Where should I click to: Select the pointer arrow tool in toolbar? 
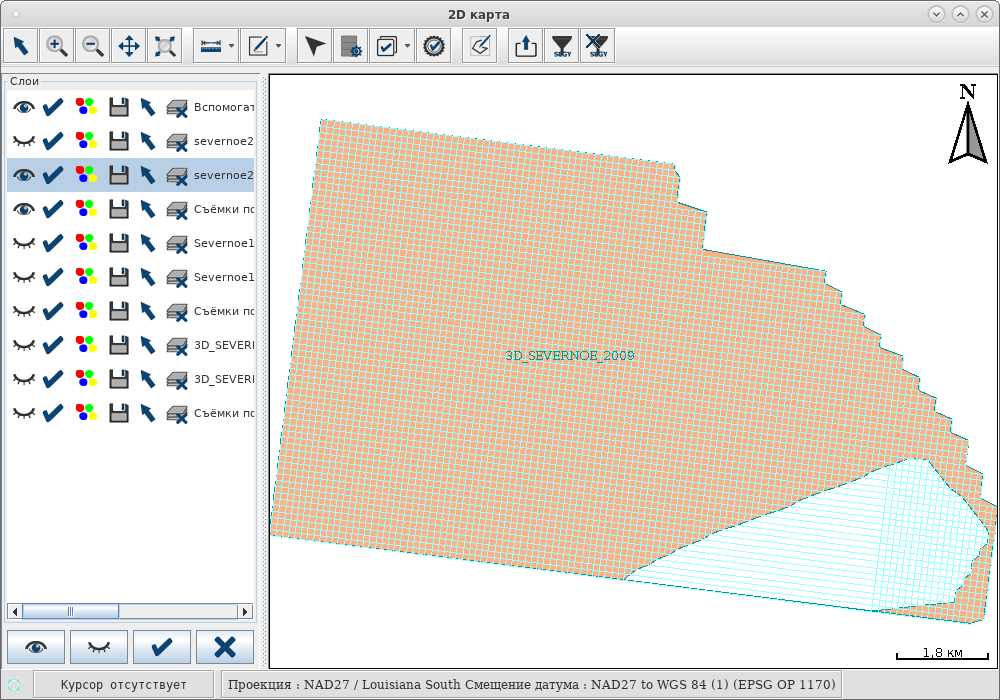(20, 46)
